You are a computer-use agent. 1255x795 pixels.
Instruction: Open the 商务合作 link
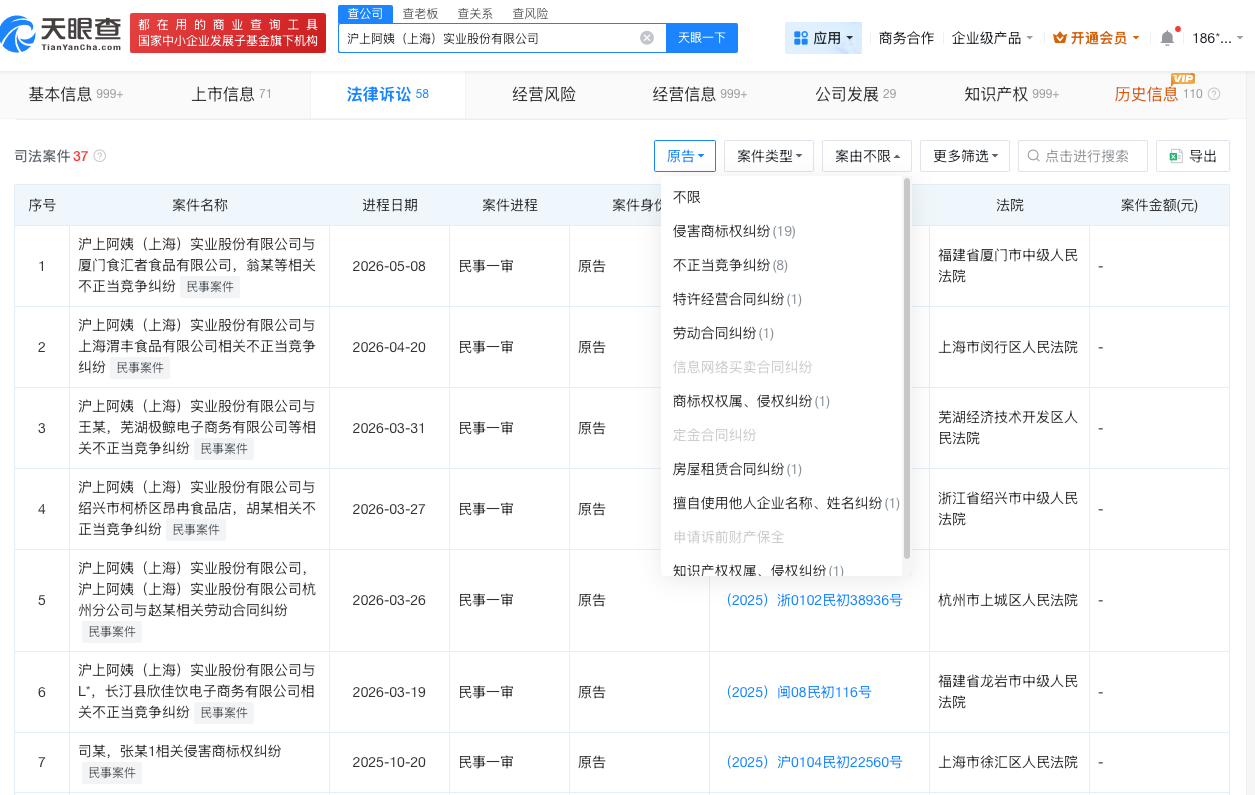906,38
